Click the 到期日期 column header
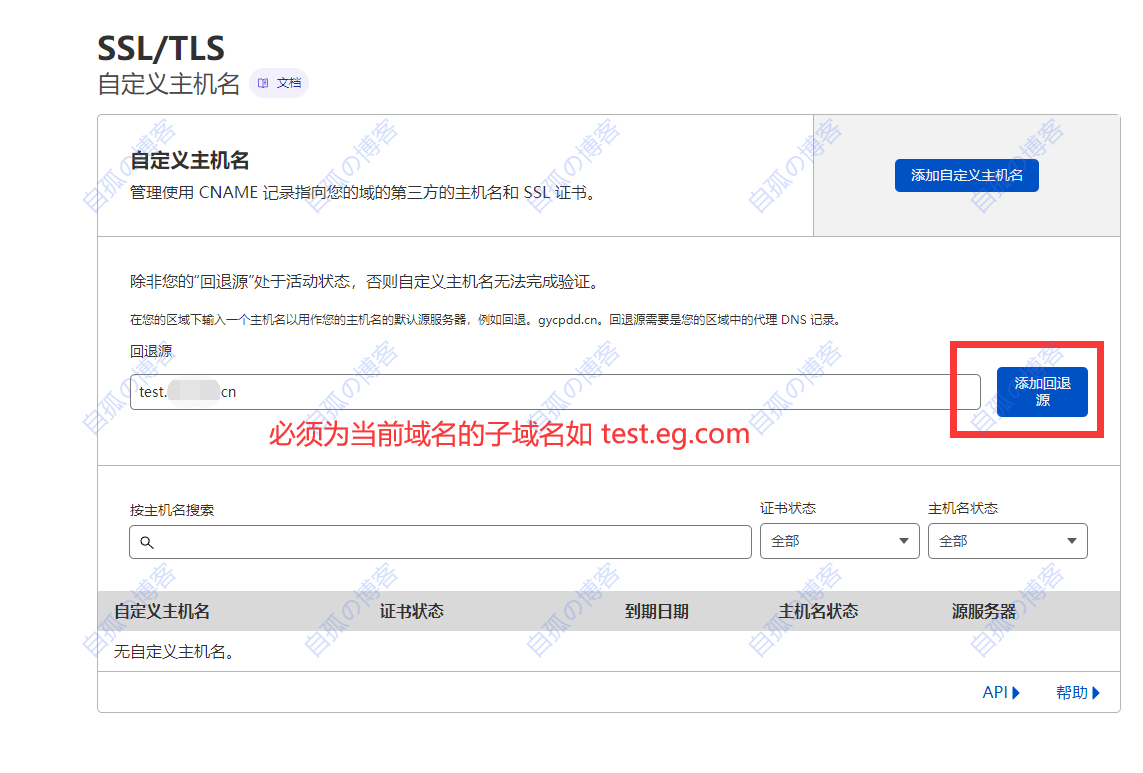1143x773 pixels. (x=657, y=611)
